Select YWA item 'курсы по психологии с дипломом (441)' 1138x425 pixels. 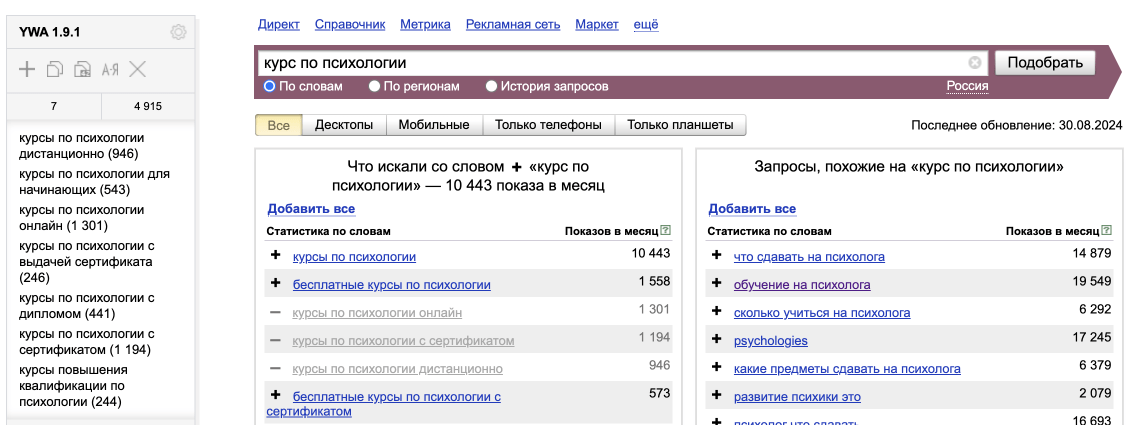coord(86,306)
